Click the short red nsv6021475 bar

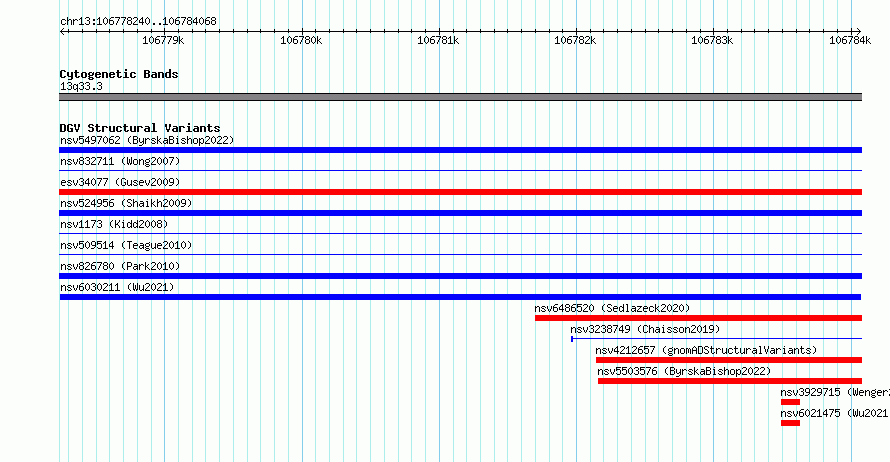[790, 423]
